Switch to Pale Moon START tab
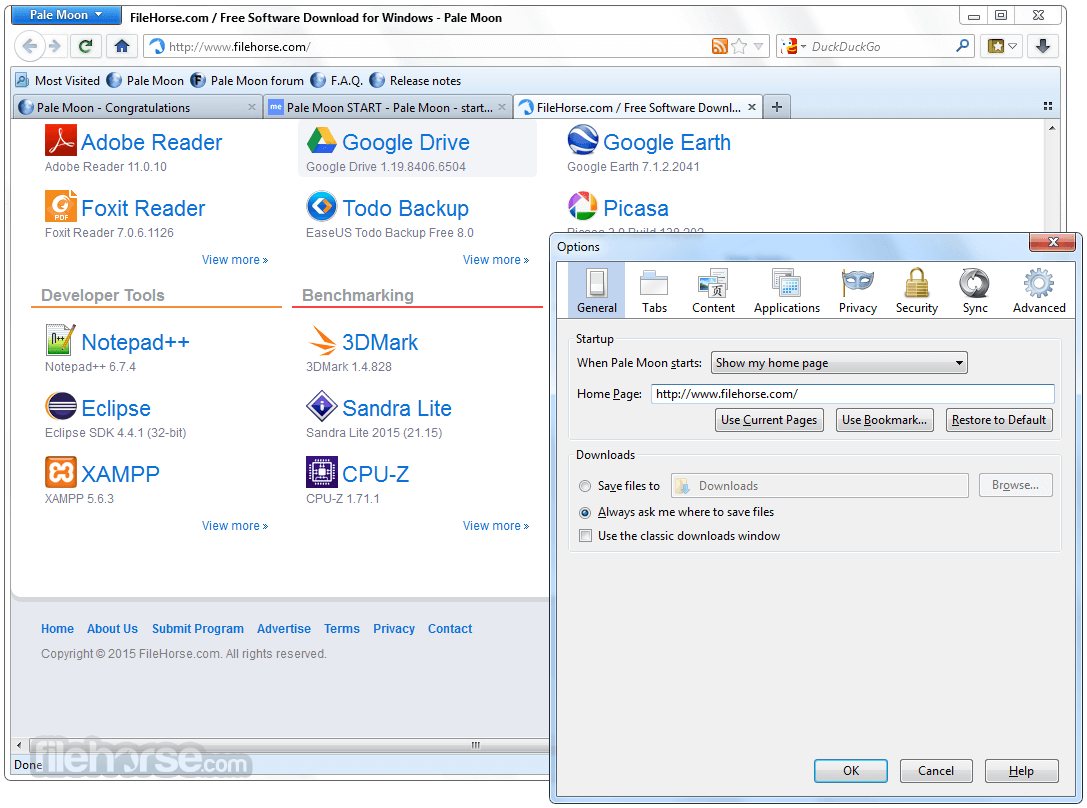1087x808 pixels. pos(388,107)
